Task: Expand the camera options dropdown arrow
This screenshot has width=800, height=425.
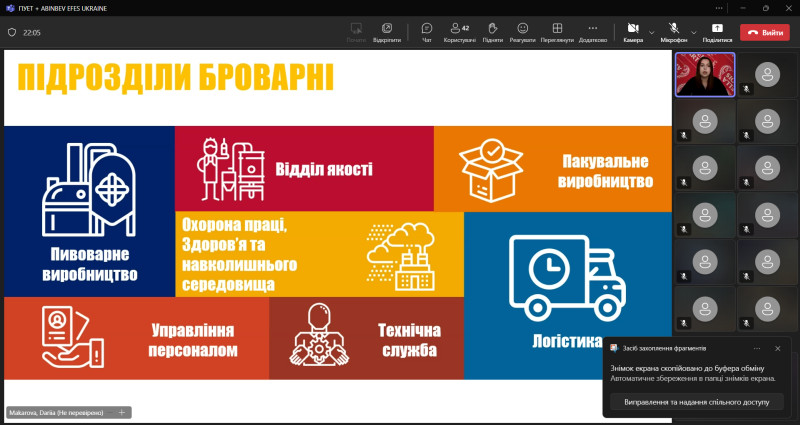Action: point(652,32)
